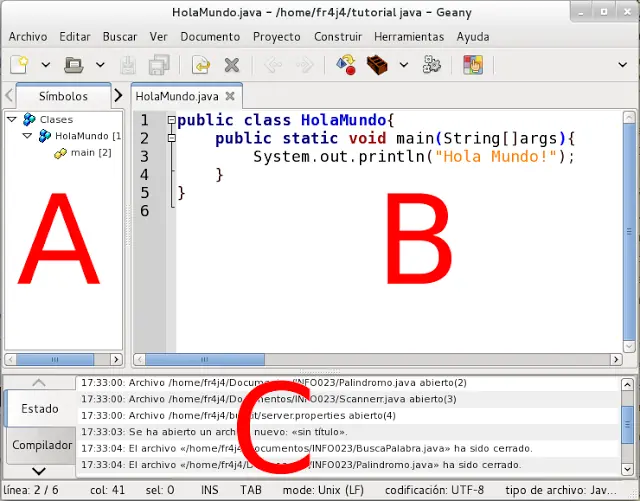The height and width of the screenshot is (501, 640).
Task: Collapse the HolaMundo class node
Action: pos(27,136)
